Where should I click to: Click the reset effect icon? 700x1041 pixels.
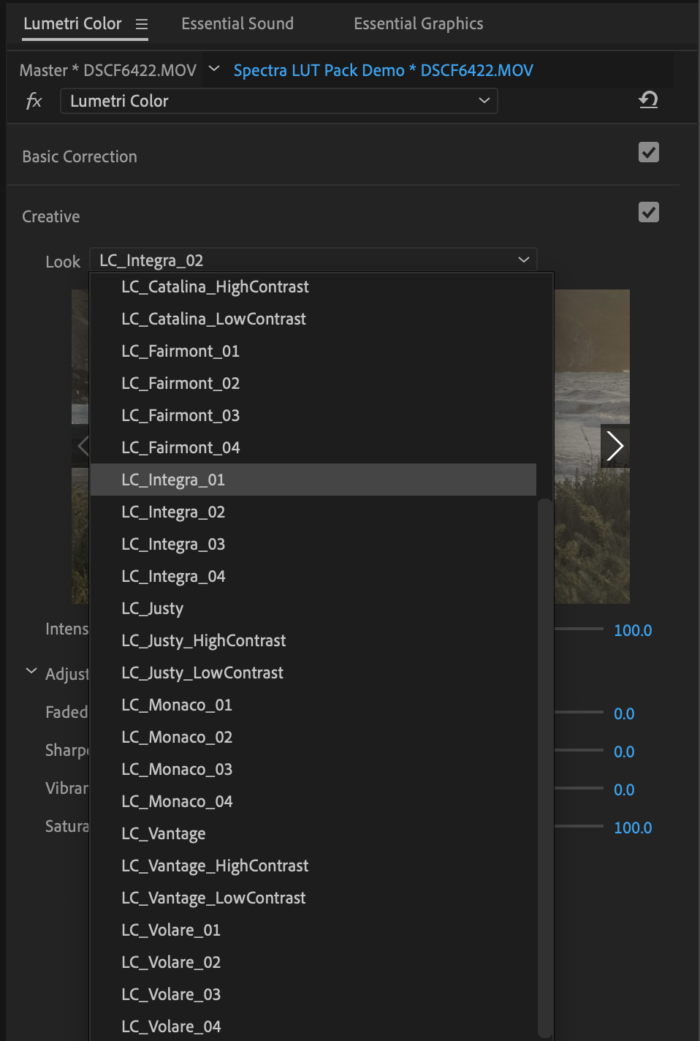click(x=648, y=101)
